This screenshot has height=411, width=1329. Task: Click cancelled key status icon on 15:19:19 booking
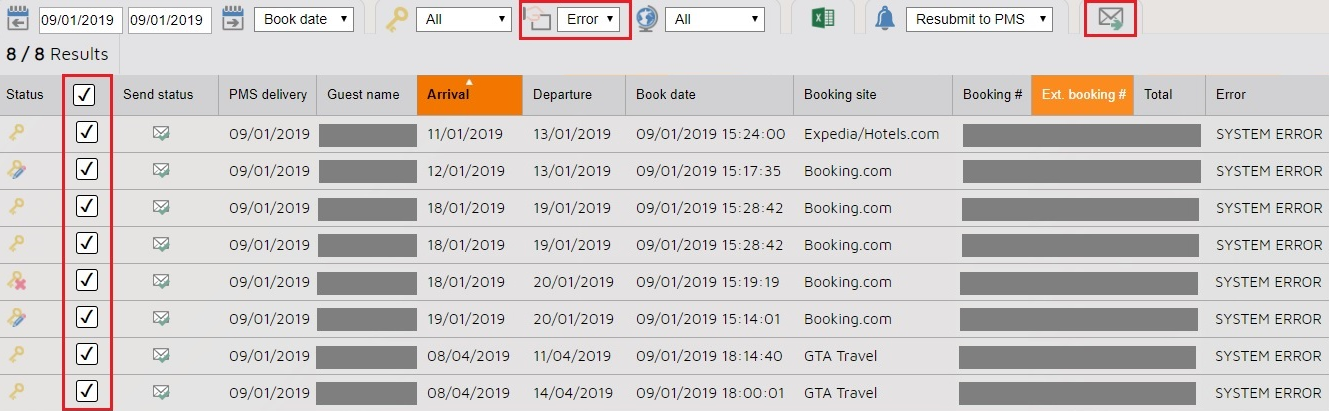pos(17,282)
